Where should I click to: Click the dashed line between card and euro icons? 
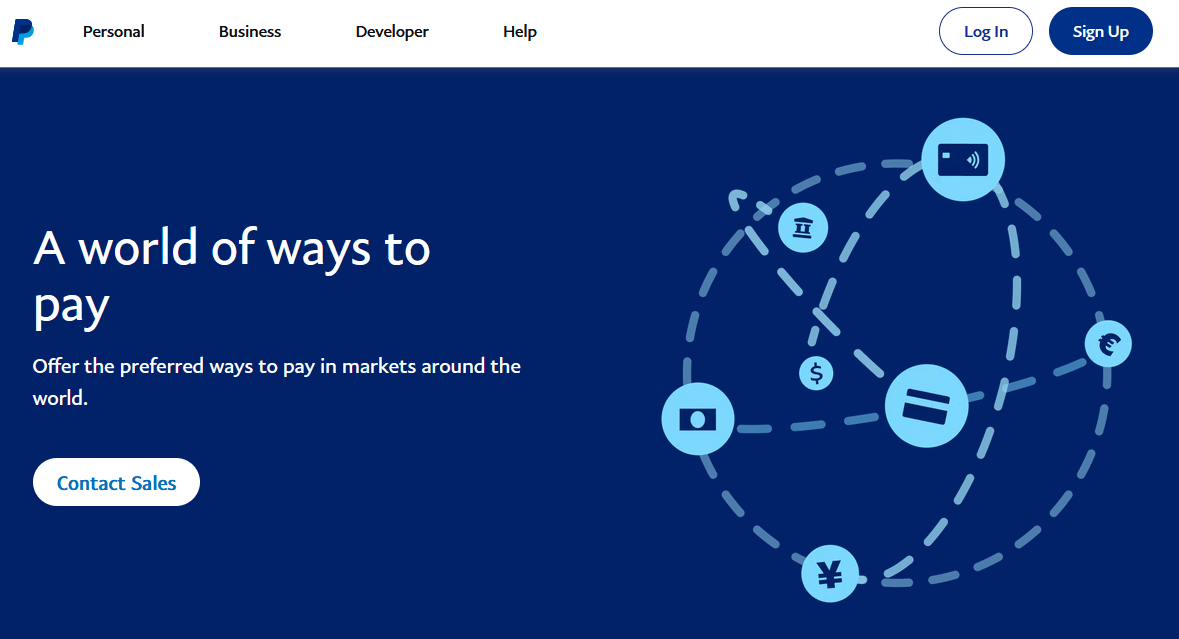[1030, 380]
